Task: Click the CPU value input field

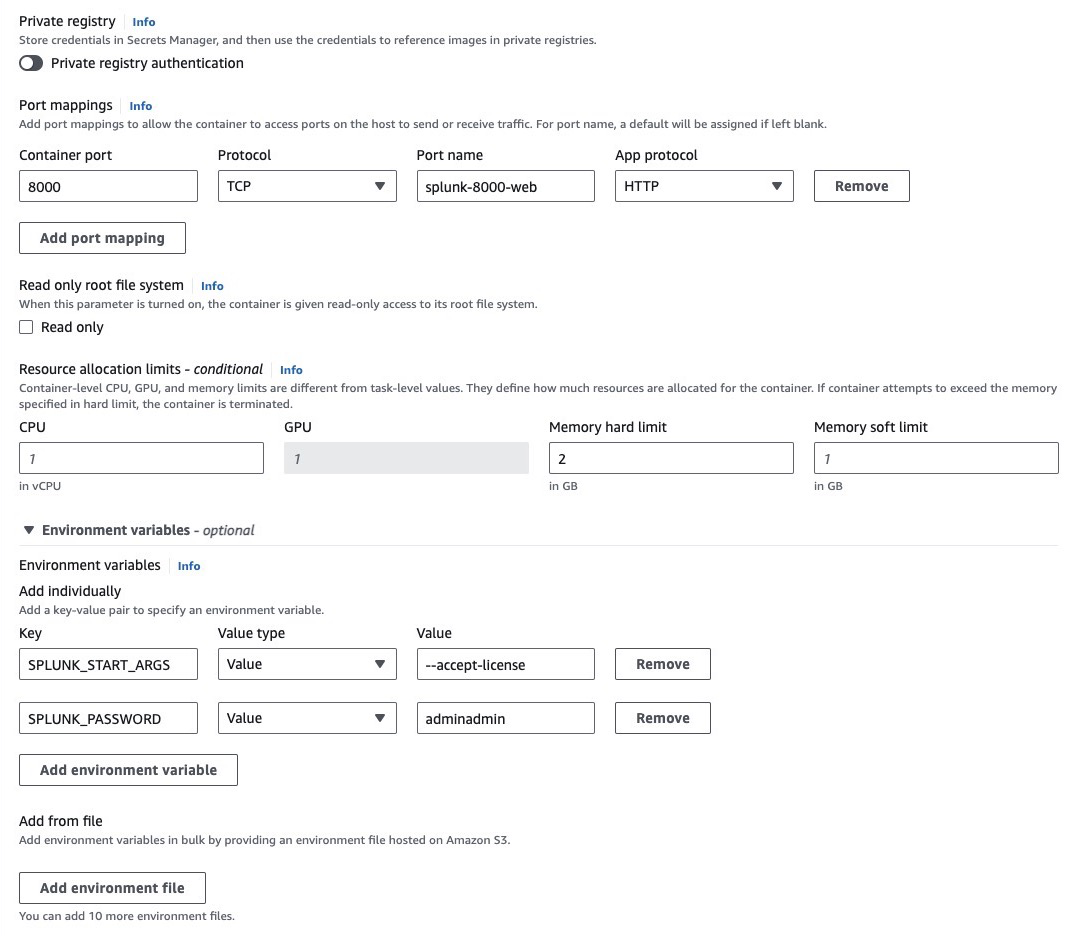Action: click(140, 457)
